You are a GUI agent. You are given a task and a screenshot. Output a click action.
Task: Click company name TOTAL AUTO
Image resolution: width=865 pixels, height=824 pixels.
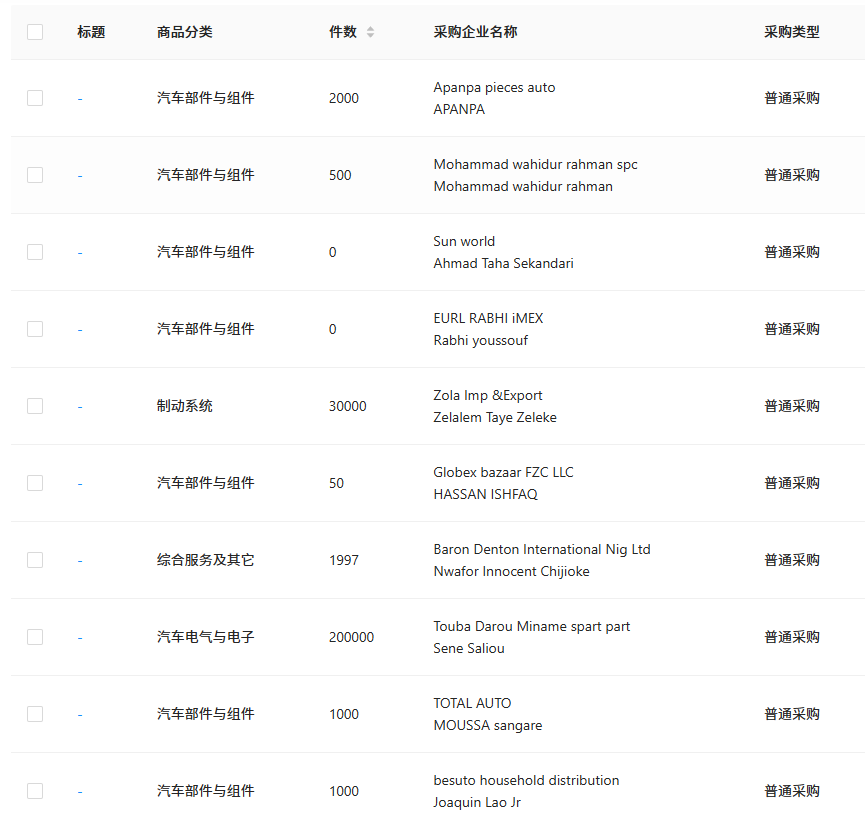coord(472,703)
